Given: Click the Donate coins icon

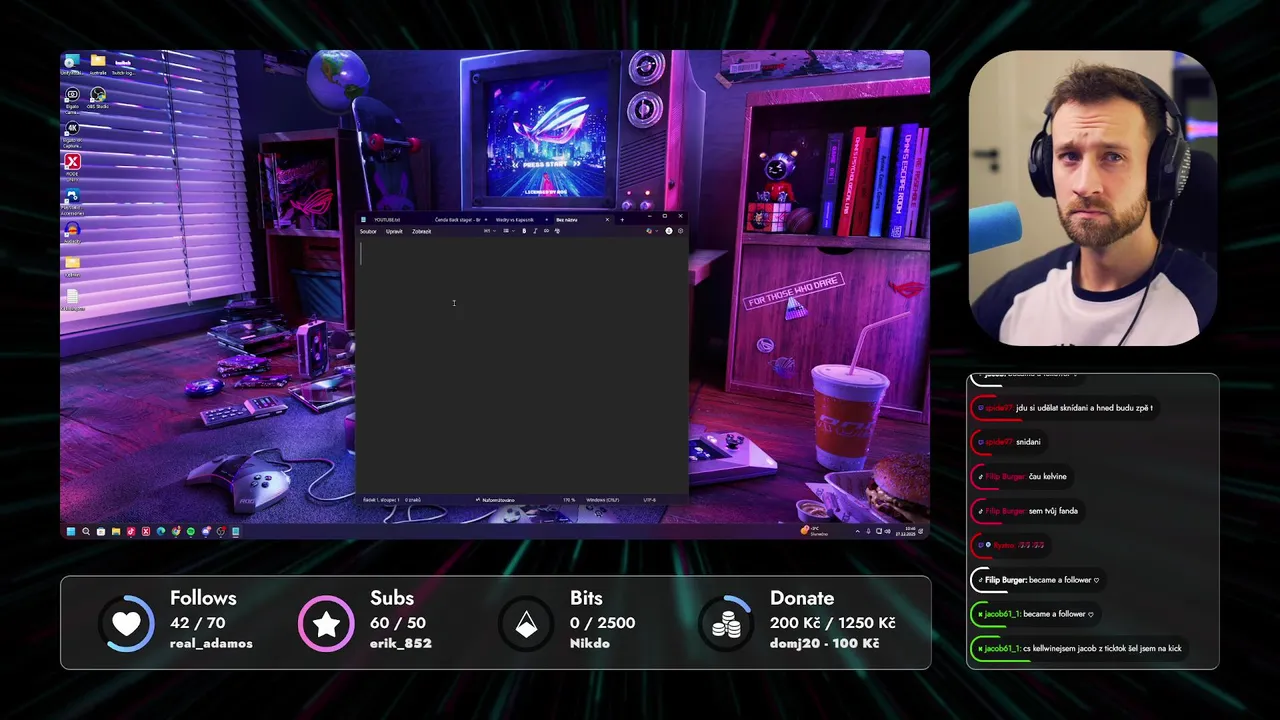Looking at the screenshot, I should [x=726, y=623].
